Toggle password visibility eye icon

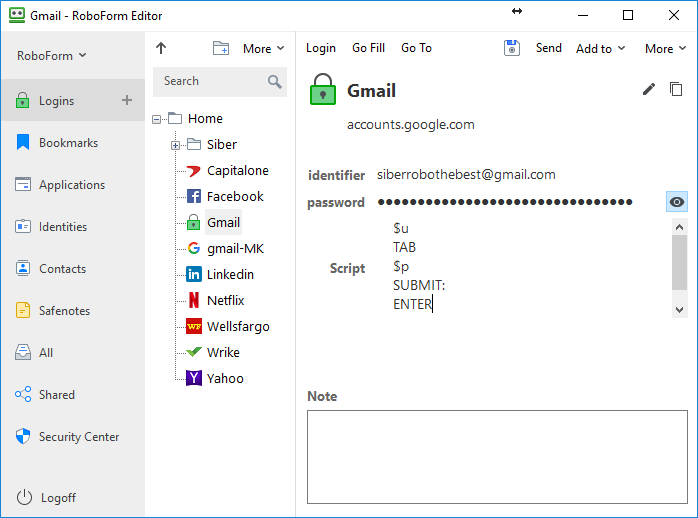pos(677,202)
